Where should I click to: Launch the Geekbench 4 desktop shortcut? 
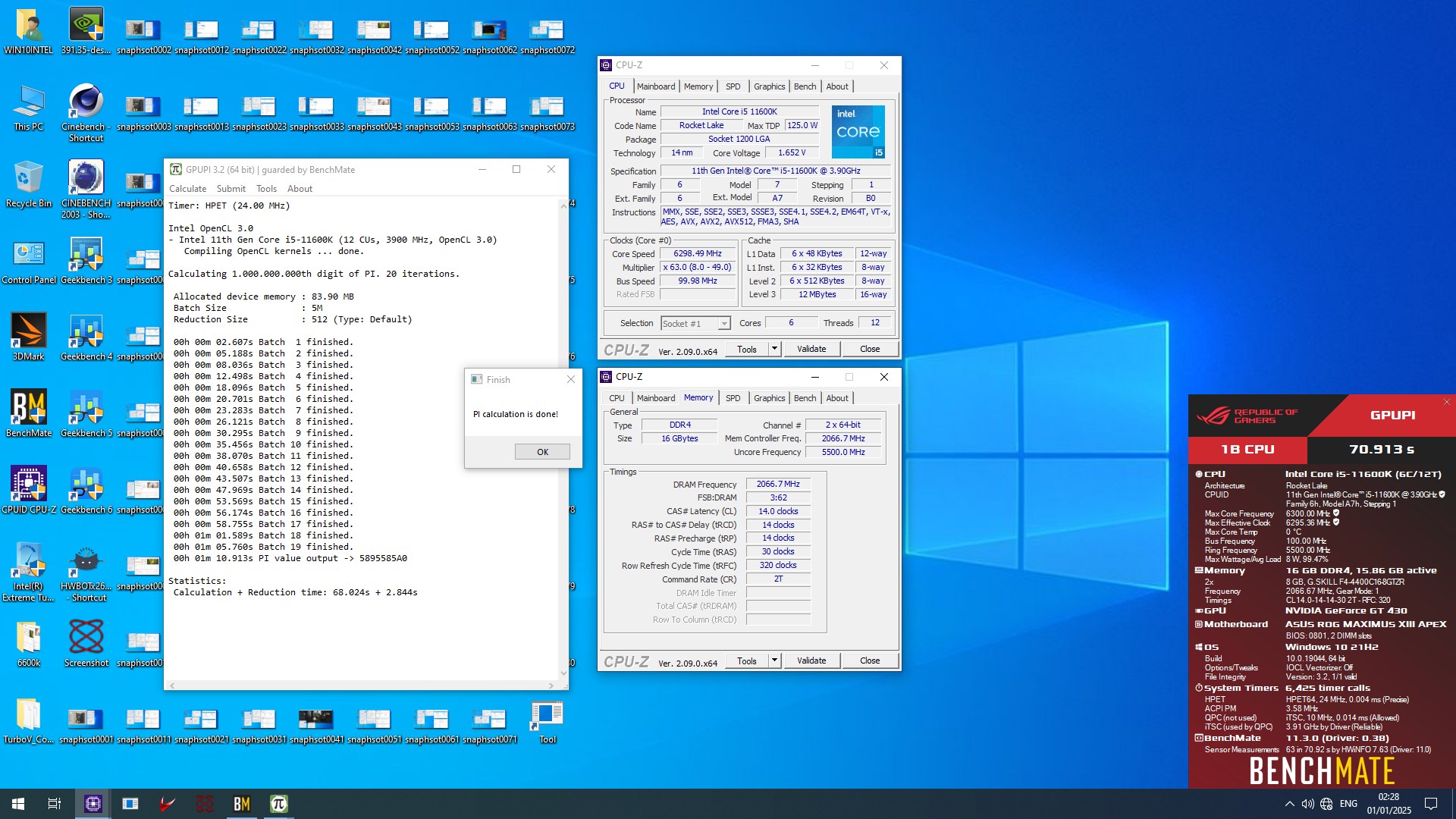coord(86,338)
